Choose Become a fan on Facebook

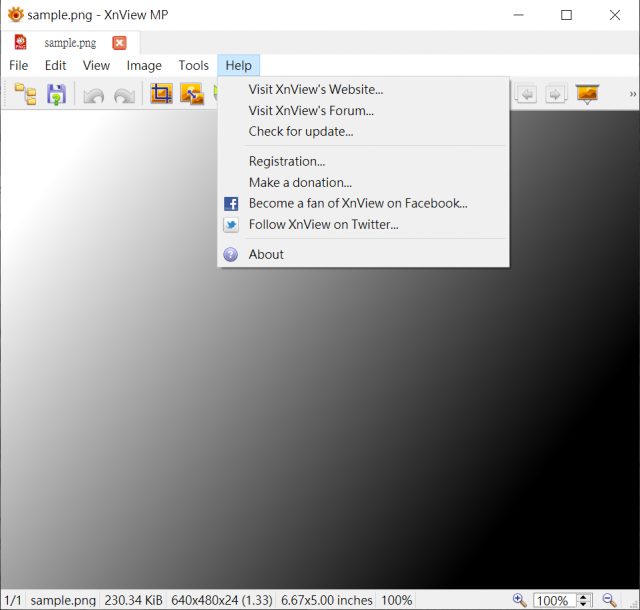pyautogui.click(x=363, y=203)
